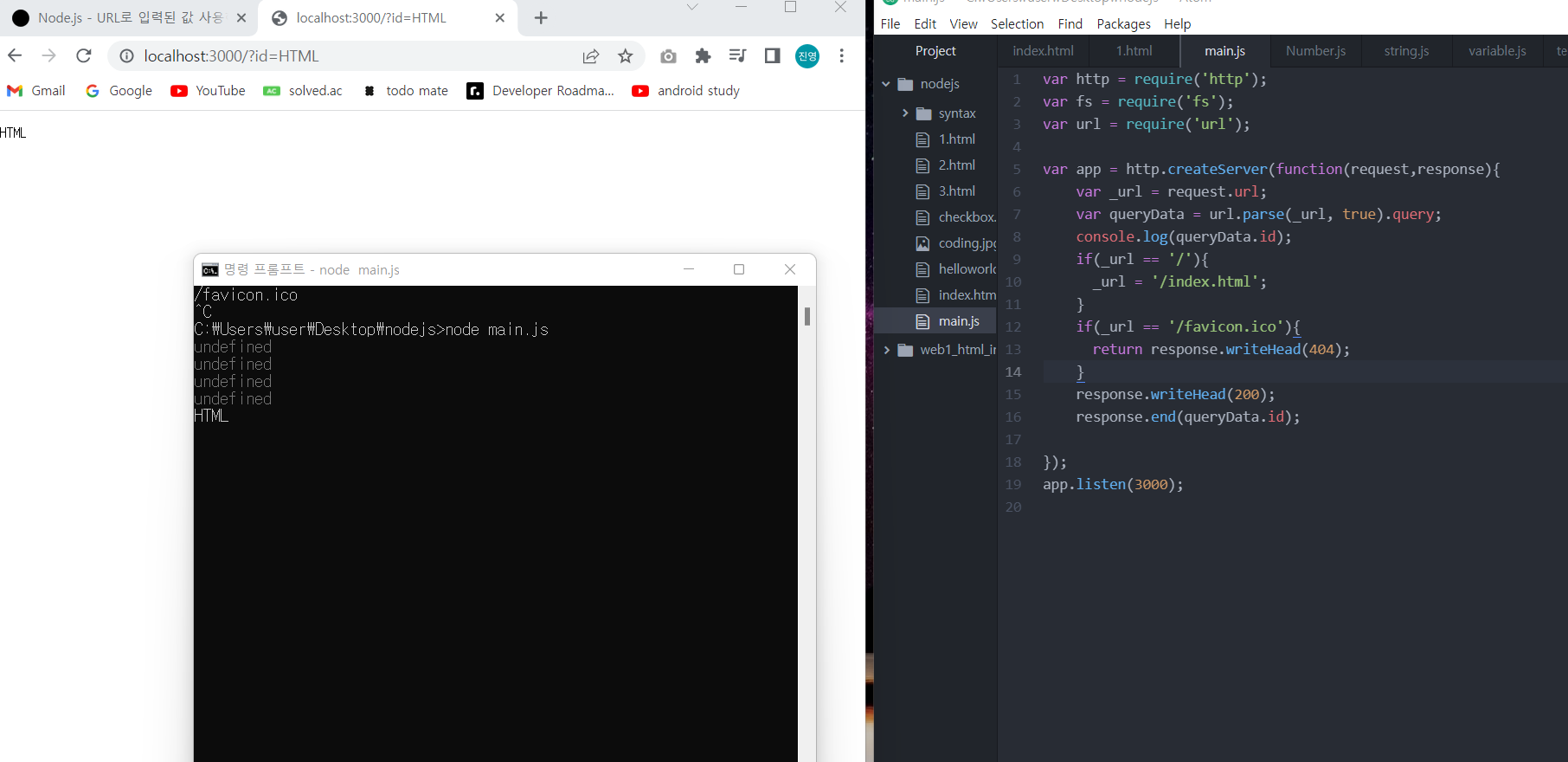The image size is (1568, 762).
Task: Open the media control icon
Action: pyautogui.click(x=737, y=56)
